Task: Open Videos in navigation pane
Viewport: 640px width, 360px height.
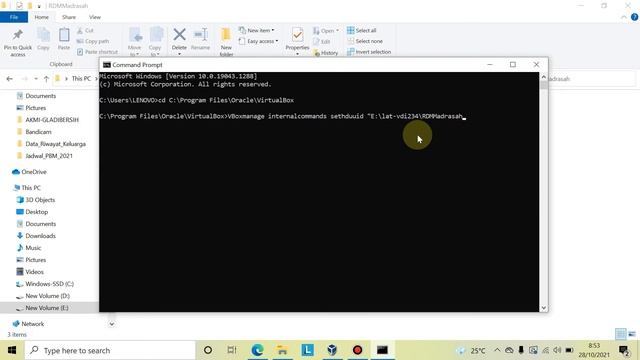Action: point(34,272)
